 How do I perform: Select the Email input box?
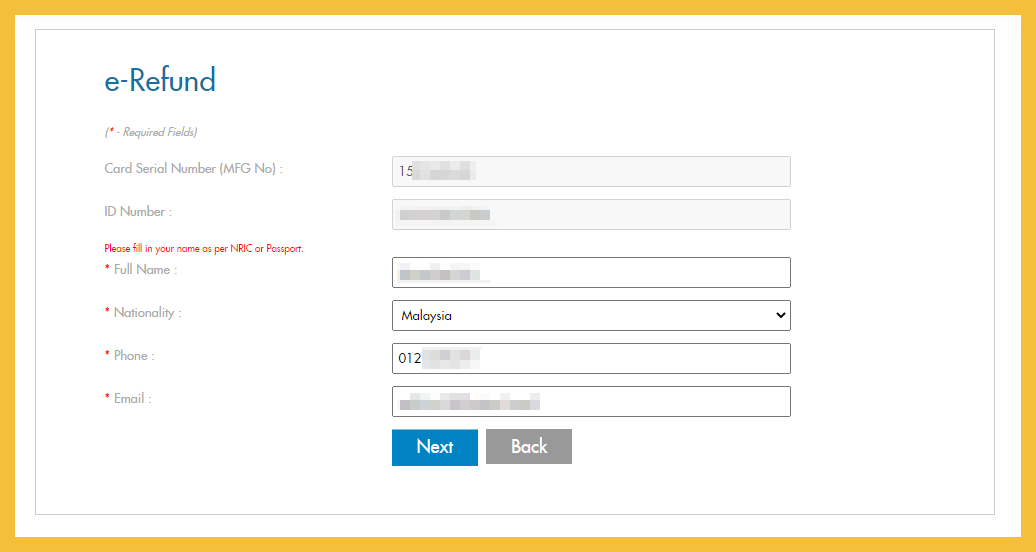pyautogui.click(x=590, y=402)
